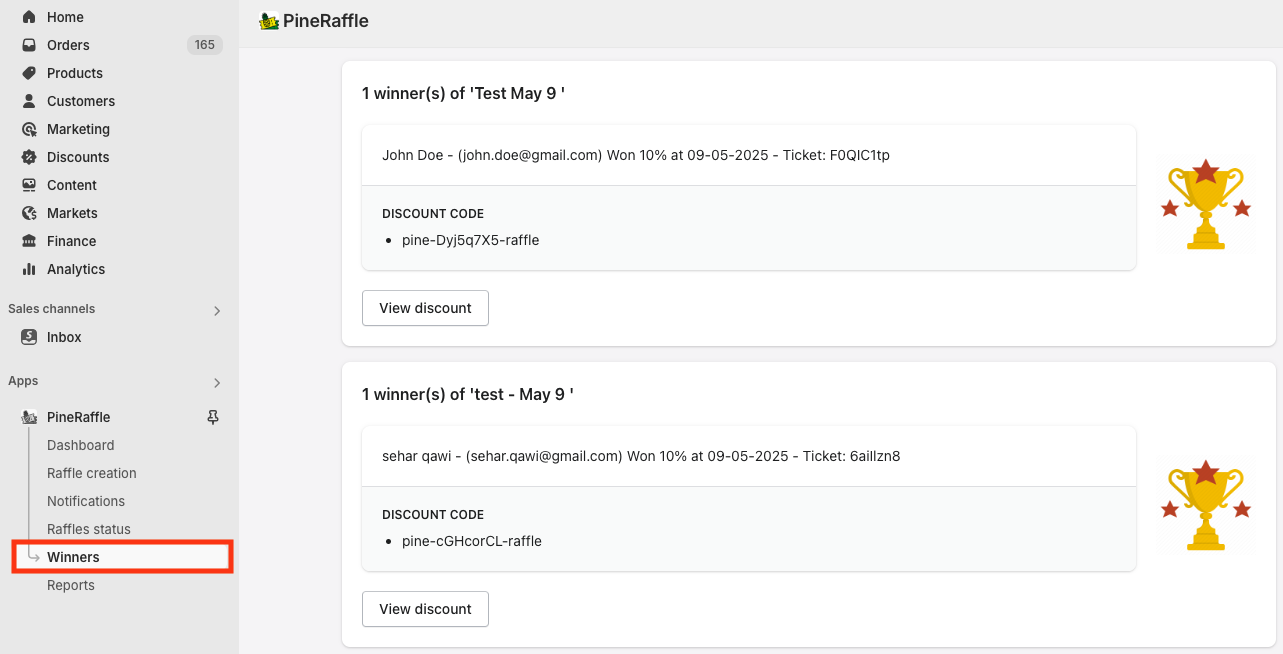The height and width of the screenshot is (654, 1283).
Task: Open the Orders inbox icon
Action: tap(29, 45)
